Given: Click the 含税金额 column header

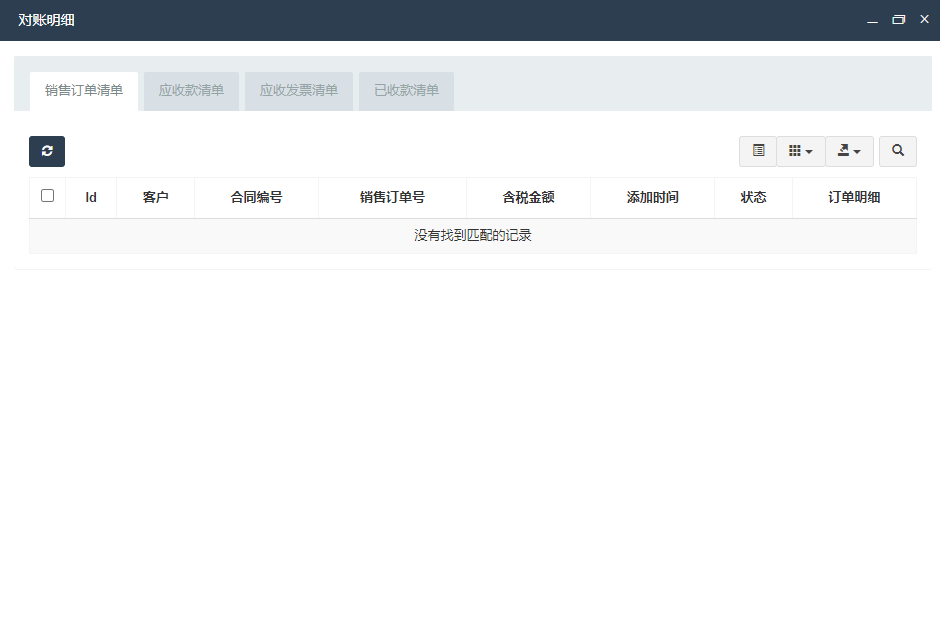Looking at the screenshot, I should (529, 198).
